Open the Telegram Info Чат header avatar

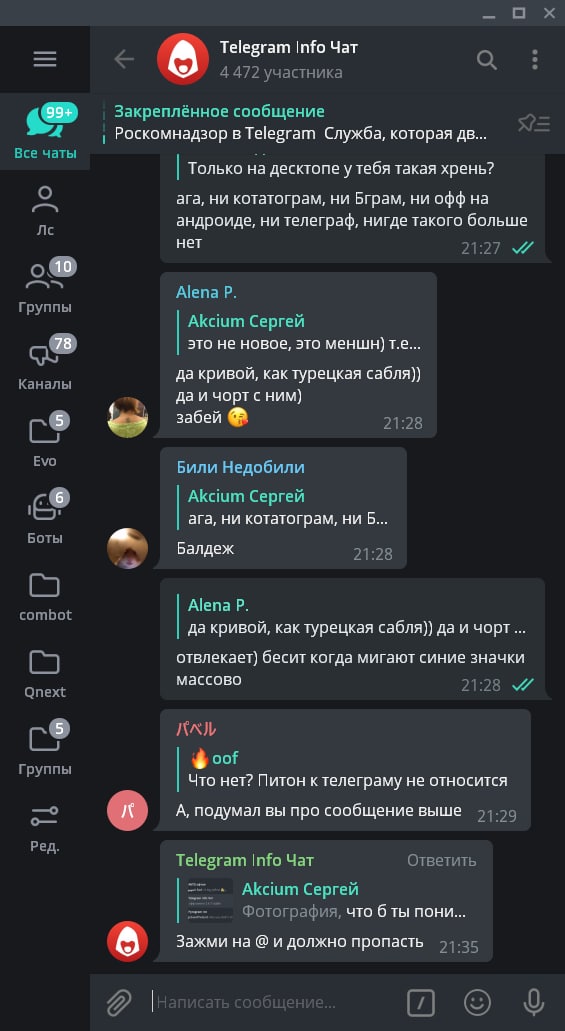(183, 60)
